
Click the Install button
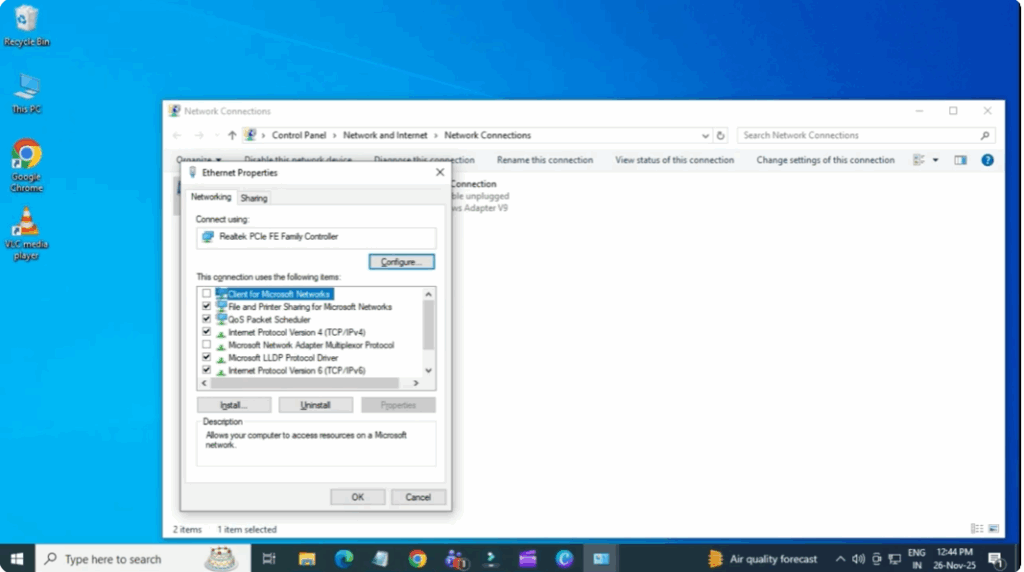[x=234, y=405]
